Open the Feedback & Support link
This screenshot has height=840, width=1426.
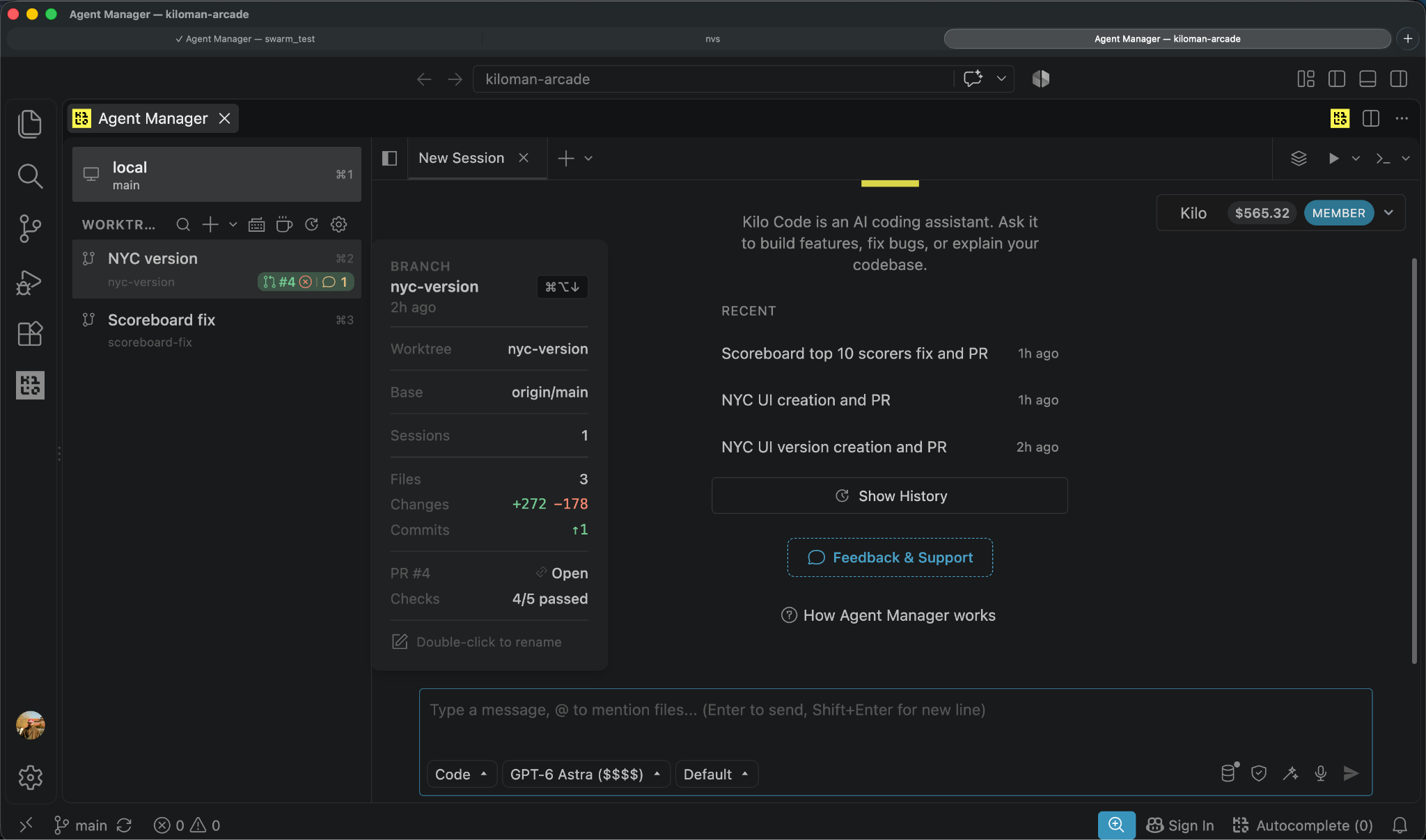click(890, 557)
